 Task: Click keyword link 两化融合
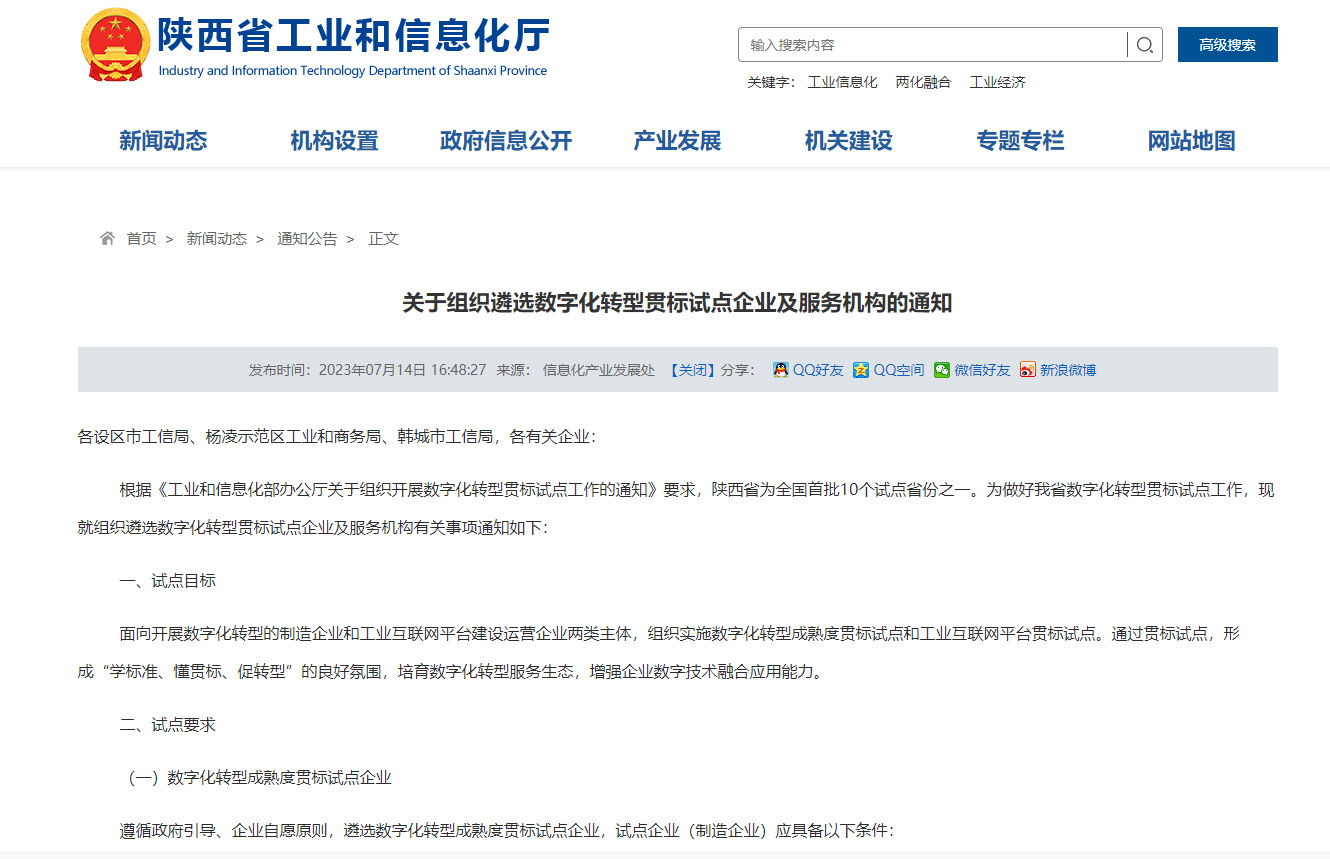tap(924, 82)
